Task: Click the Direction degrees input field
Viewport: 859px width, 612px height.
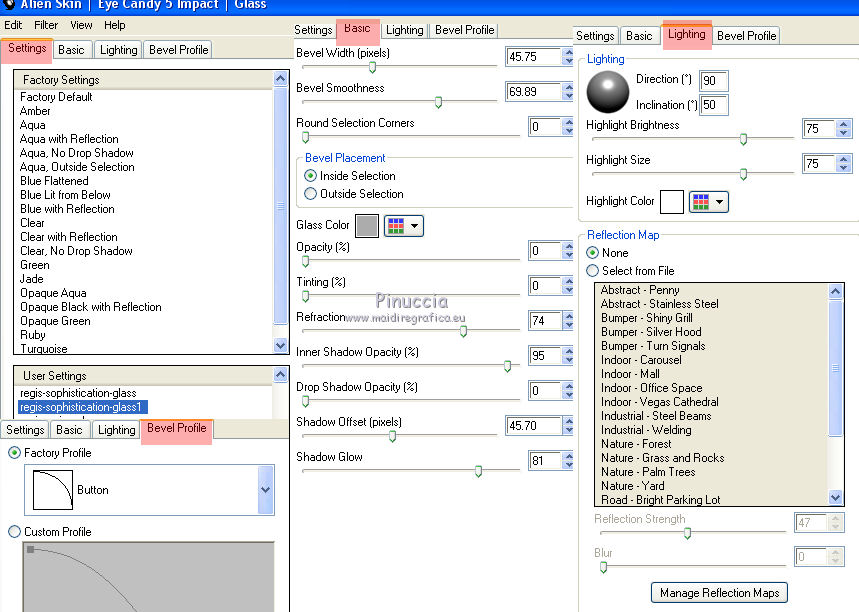Action: (x=714, y=81)
